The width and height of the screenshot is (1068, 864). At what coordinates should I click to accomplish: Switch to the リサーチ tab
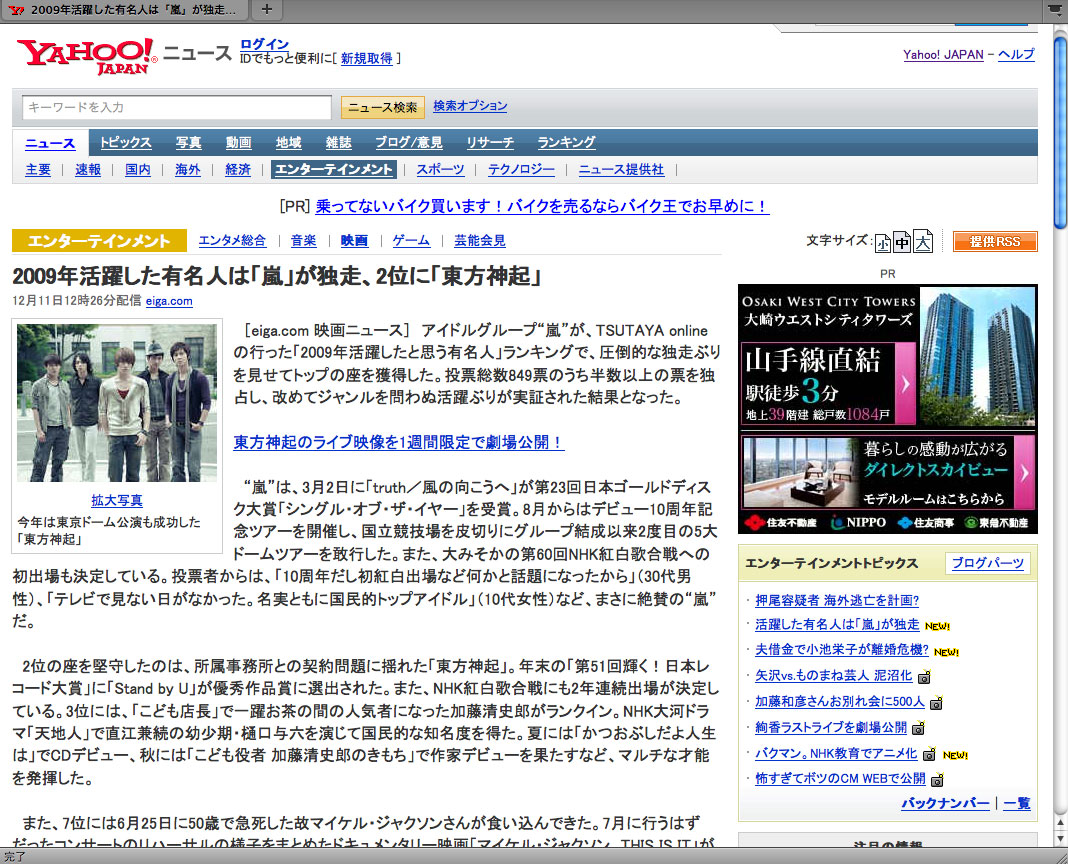tap(490, 142)
